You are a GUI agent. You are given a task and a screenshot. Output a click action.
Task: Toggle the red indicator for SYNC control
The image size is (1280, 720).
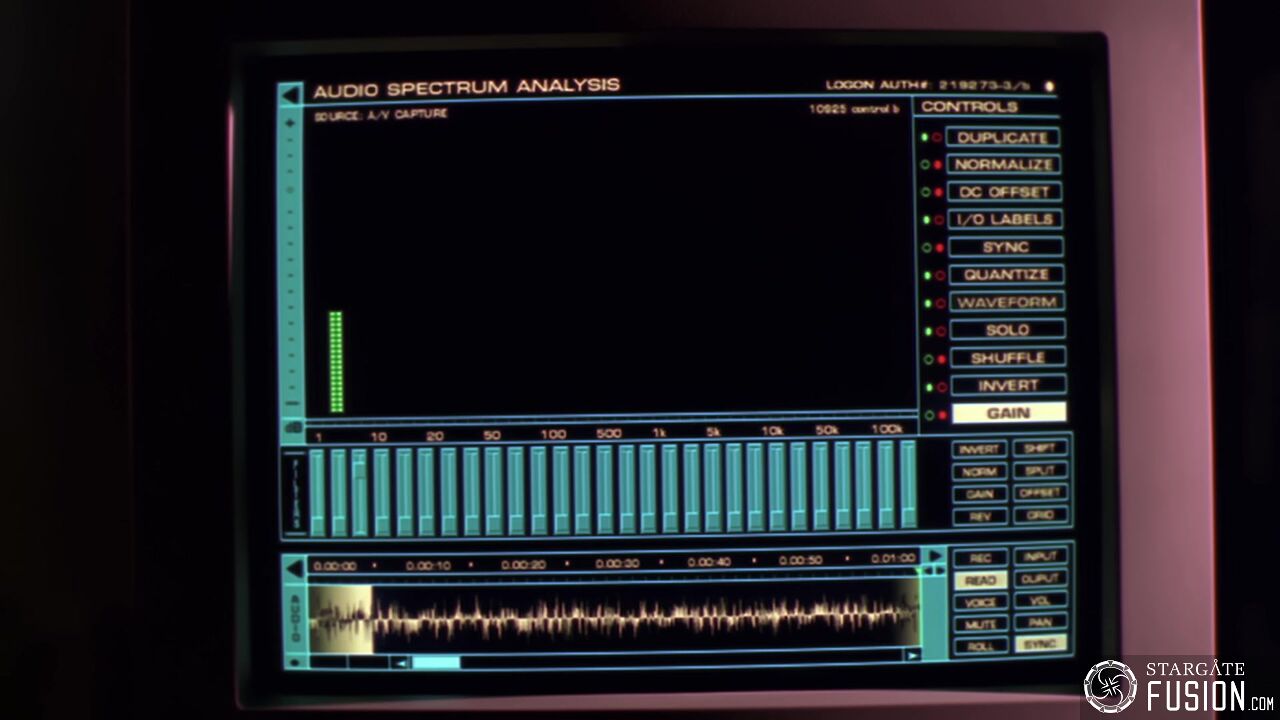pyautogui.click(x=940, y=247)
